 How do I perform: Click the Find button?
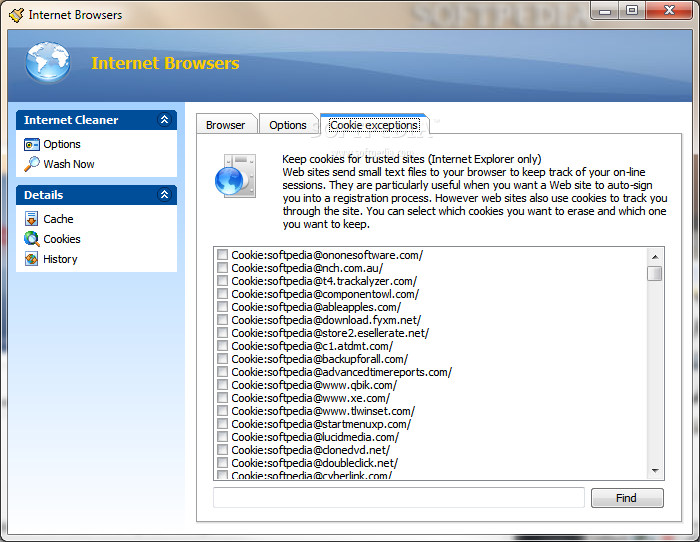(x=627, y=498)
